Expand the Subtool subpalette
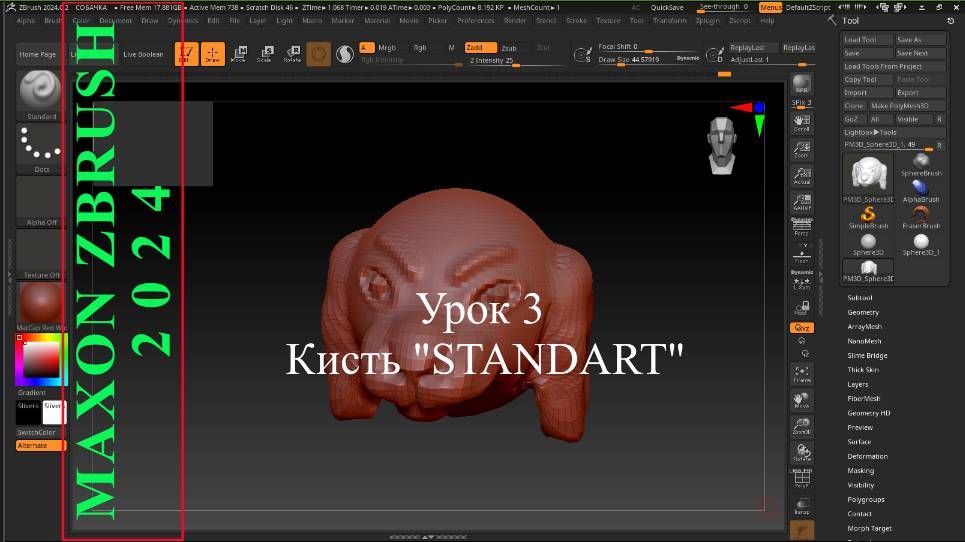 tap(860, 298)
